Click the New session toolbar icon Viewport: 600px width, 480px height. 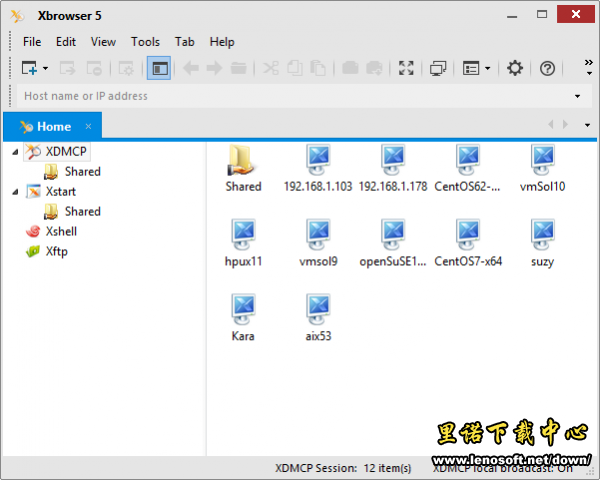click(29, 69)
